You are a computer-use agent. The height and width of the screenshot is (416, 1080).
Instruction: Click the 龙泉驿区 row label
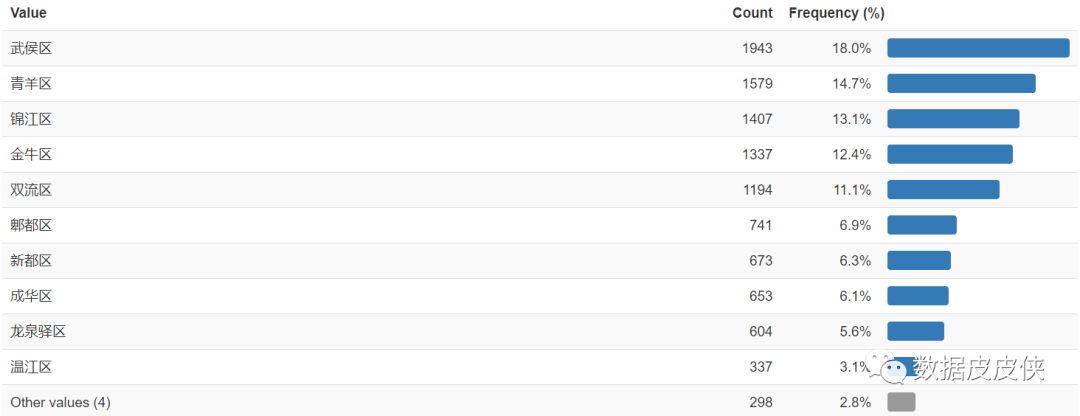[38, 331]
